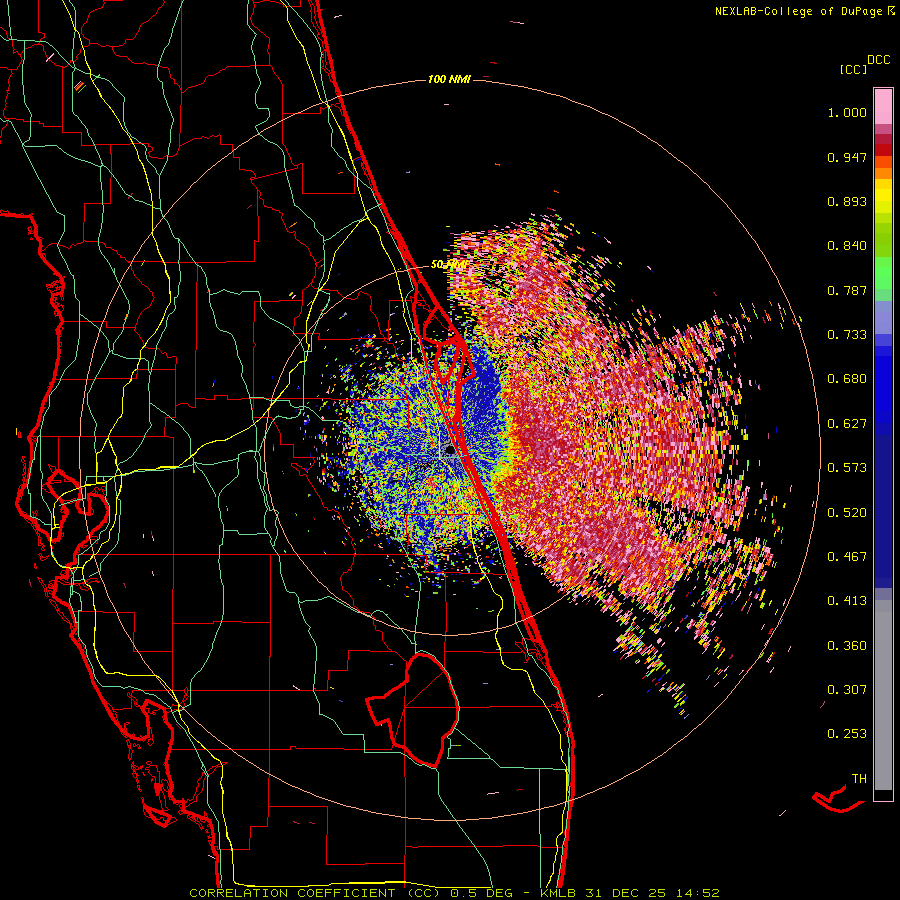This screenshot has height=900, width=900.
Task: Select the 1.000 scale value
Action: pos(847,112)
